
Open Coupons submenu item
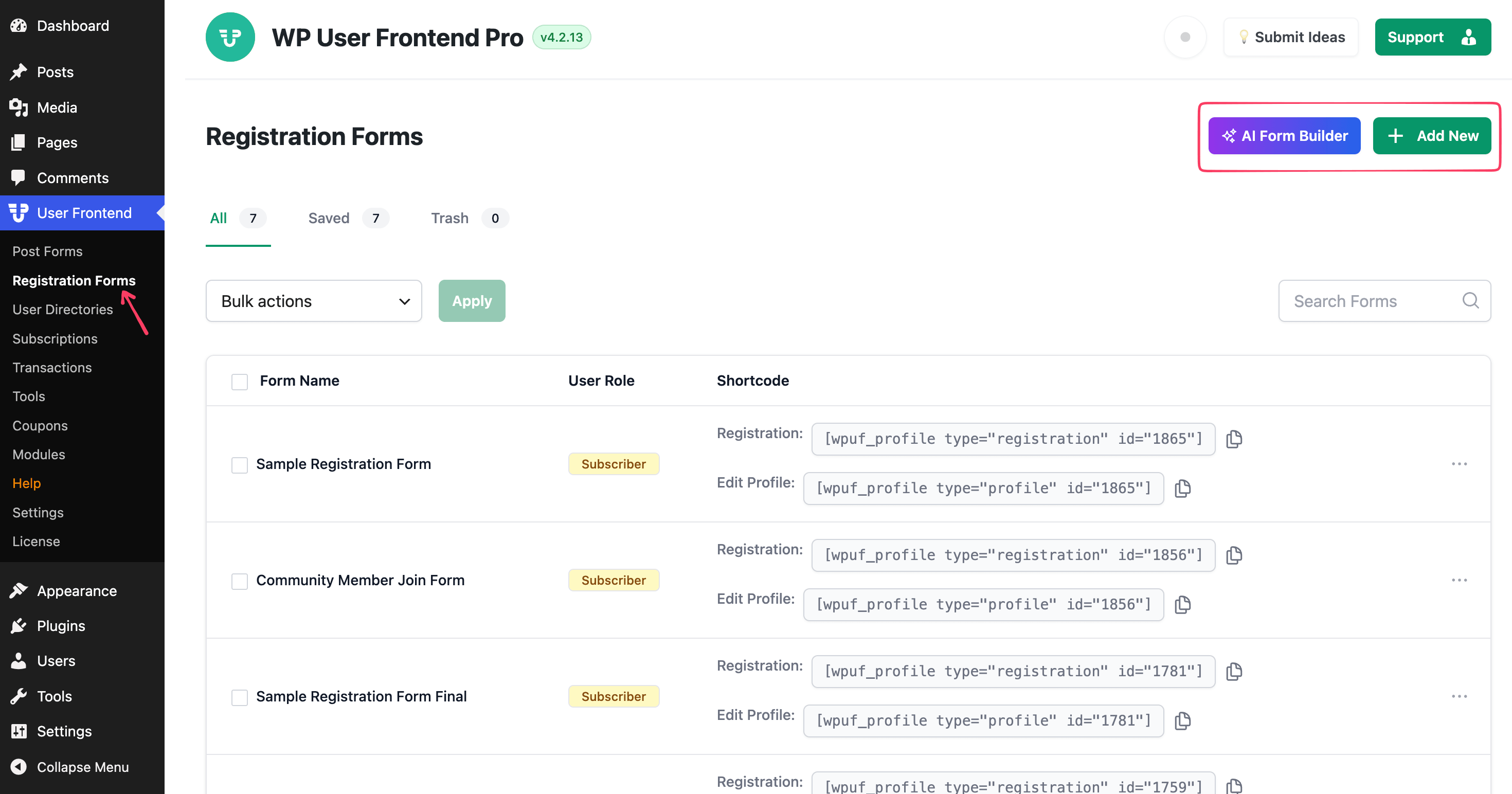40,425
